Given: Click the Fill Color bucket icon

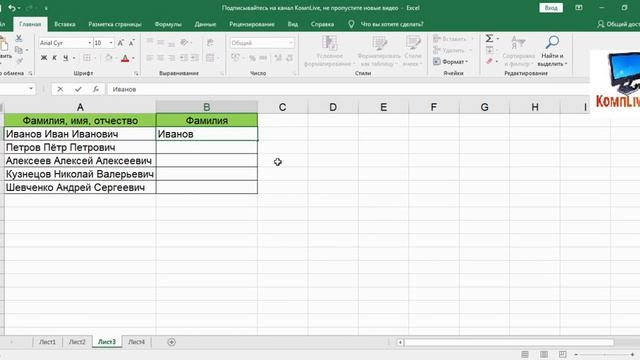Looking at the screenshot, I should click(x=109, y=58).
